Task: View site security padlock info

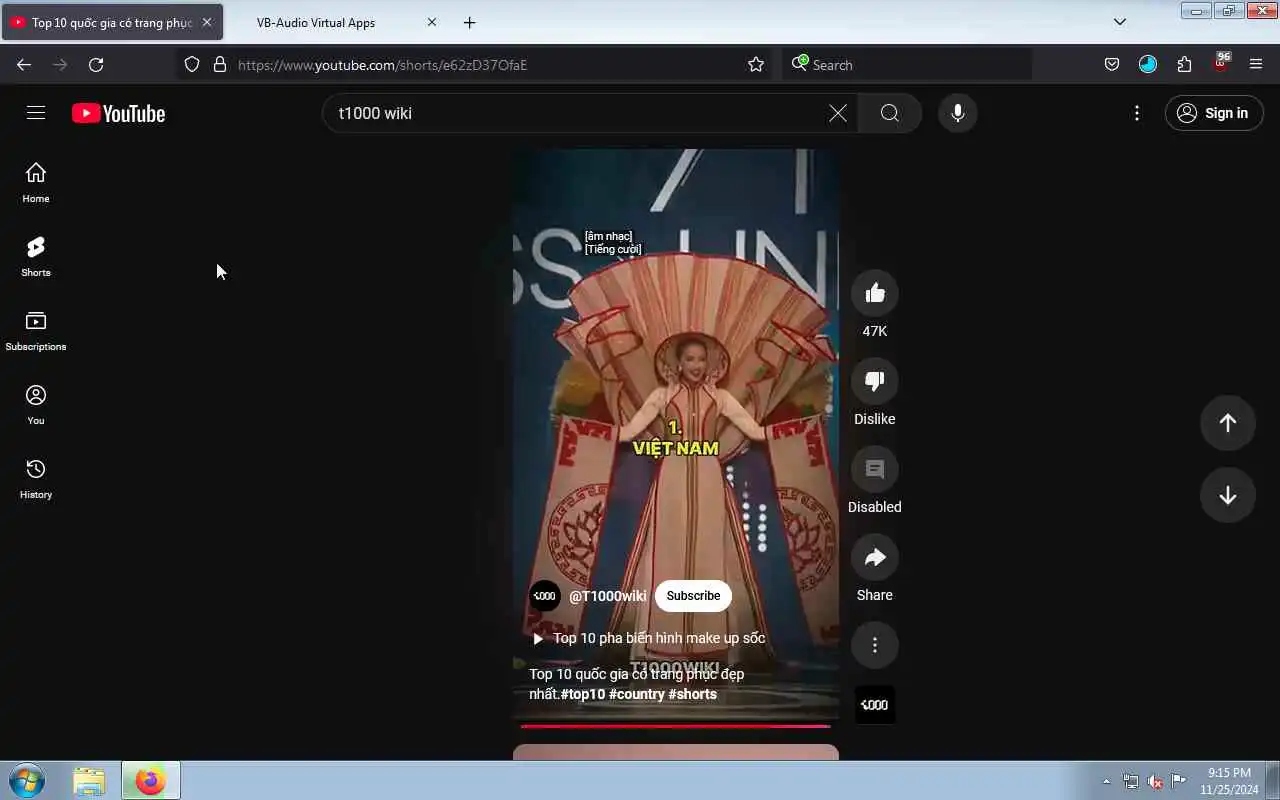Action: coord(220,65)
